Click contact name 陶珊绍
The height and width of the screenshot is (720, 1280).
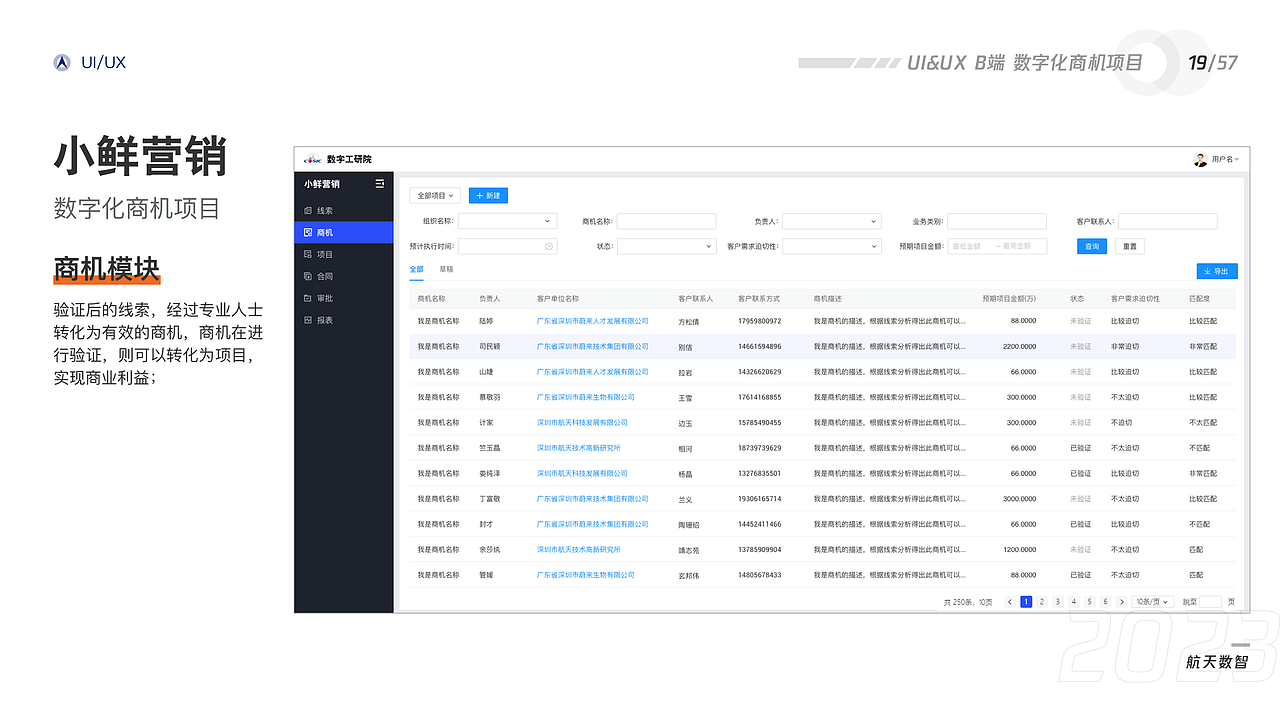689,525
